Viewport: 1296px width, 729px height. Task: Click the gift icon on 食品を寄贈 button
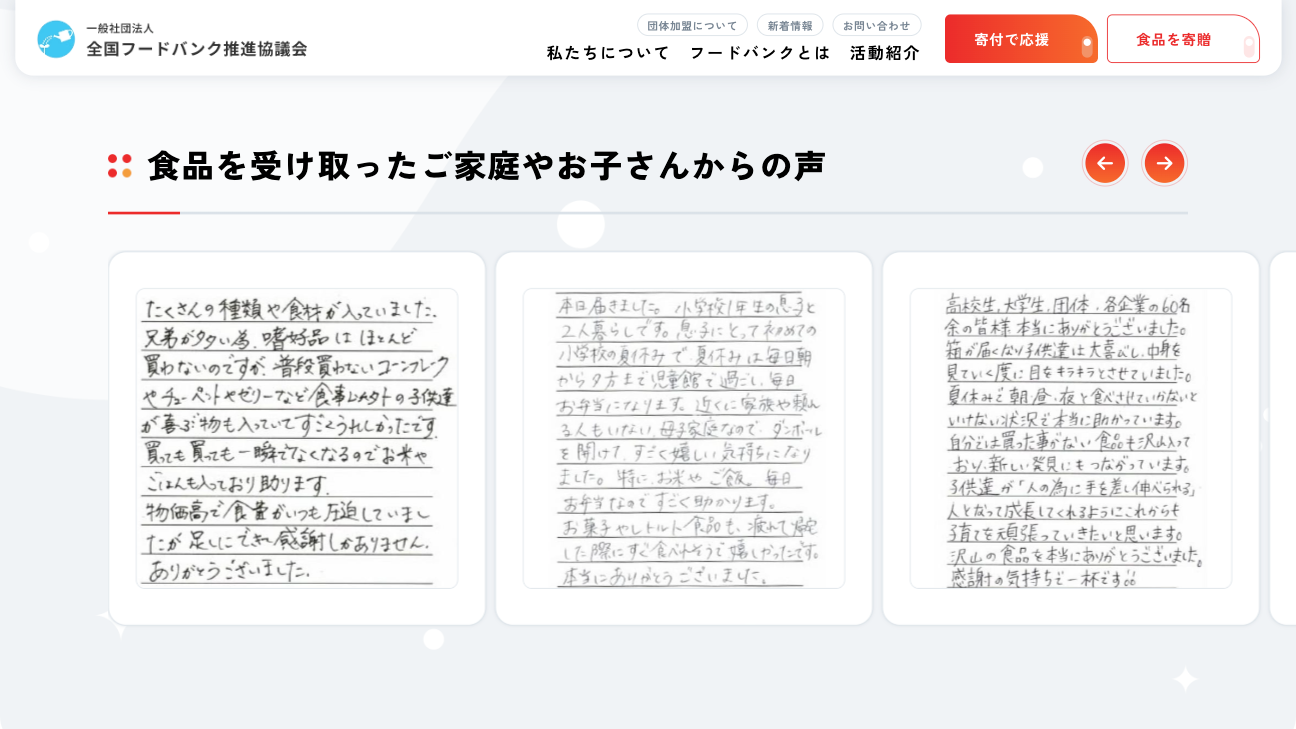click(1247, 45)
